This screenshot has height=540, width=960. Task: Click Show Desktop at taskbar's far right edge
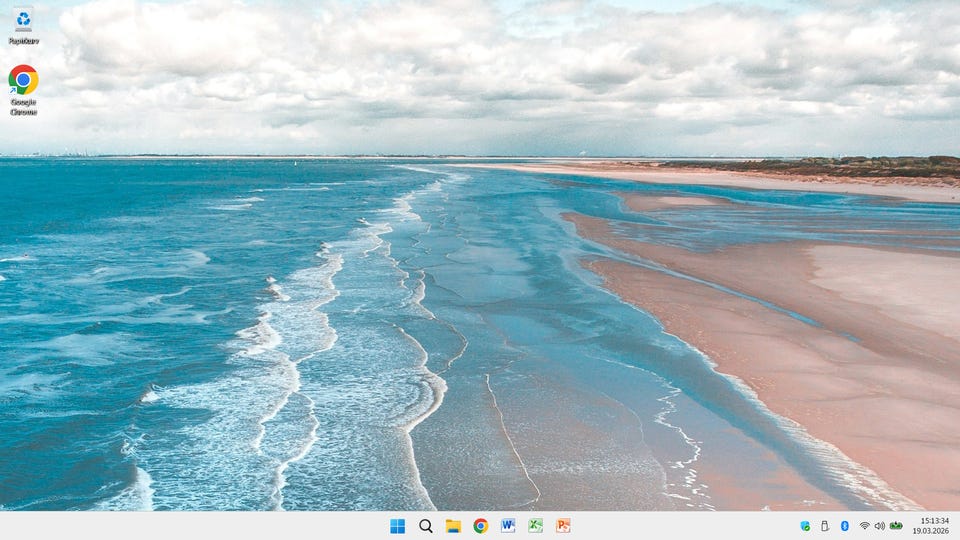(957, 526)
